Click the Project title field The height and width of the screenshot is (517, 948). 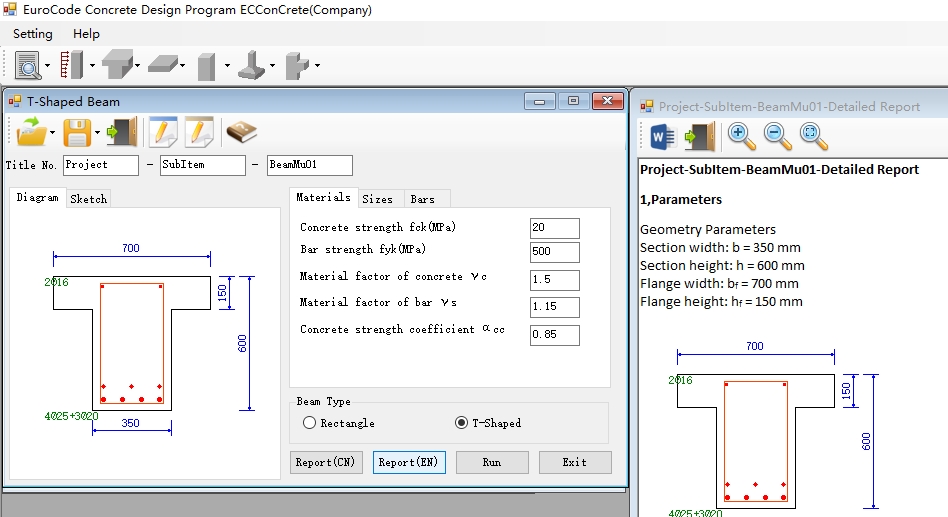[101, 165]
